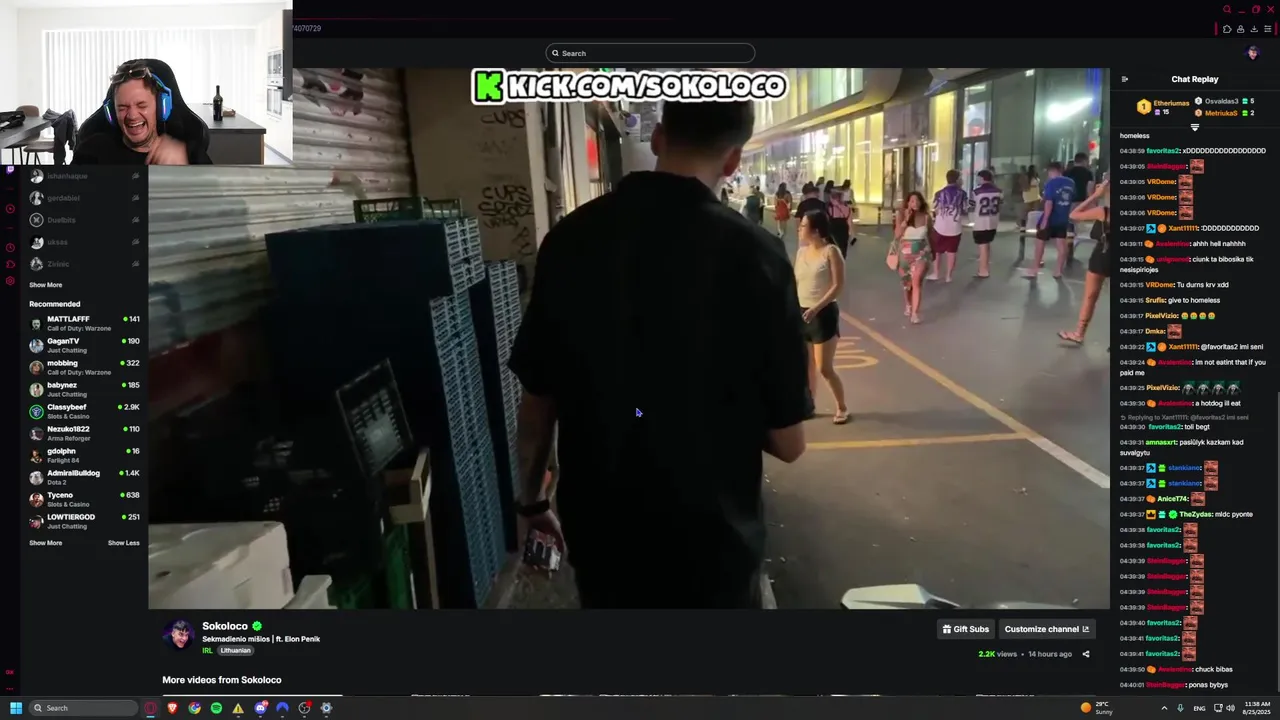Open OBS Studio in the taskbar
Image resolution: width=1280 pixels, height=720 pixels.
click(x=304, y=708)
